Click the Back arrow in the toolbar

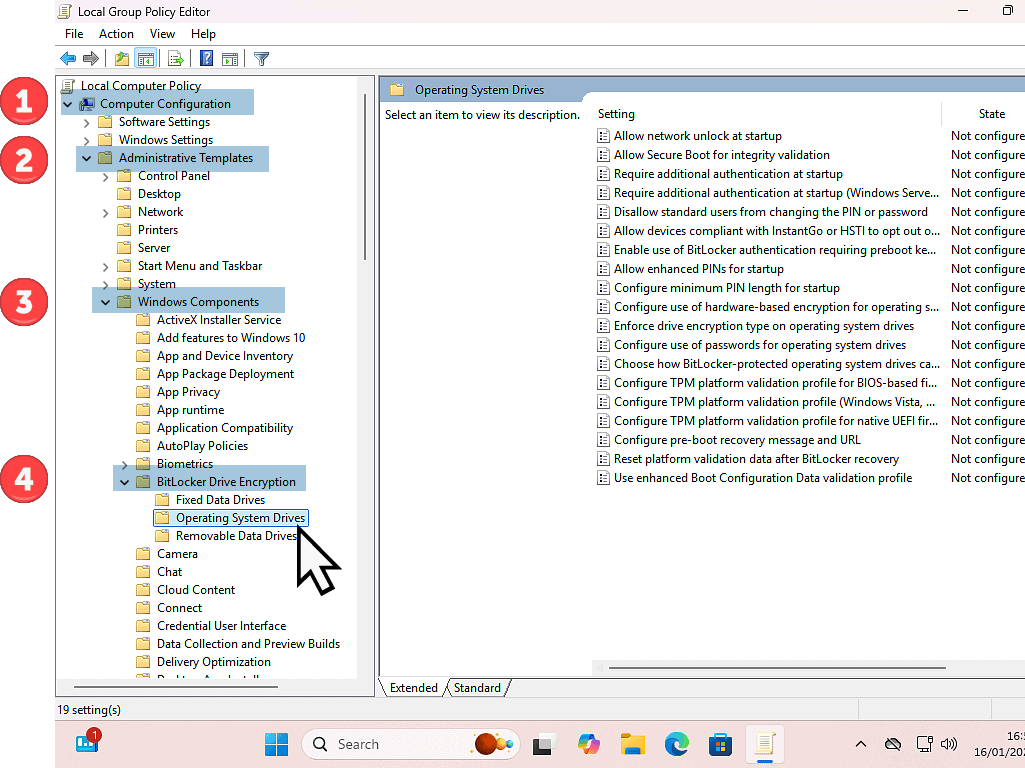pyautogui.click(x=68, y=59)
